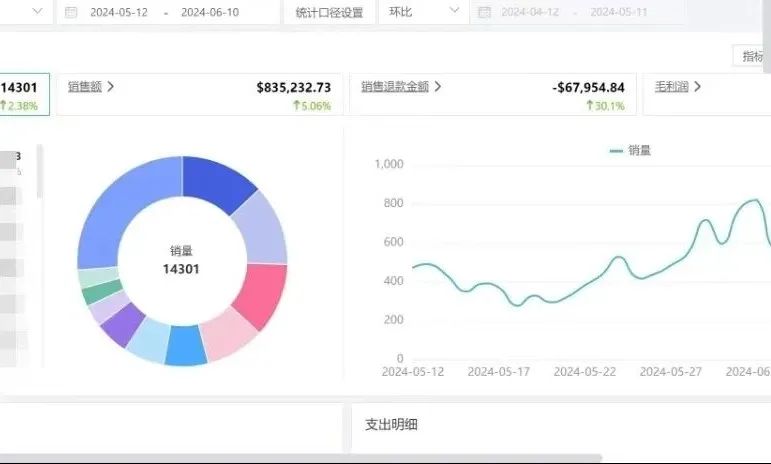The image size is (771, 464).
Task: Expand the 环比 comparison dropdown
Action: pyautogui.click(x=423, y=12)
